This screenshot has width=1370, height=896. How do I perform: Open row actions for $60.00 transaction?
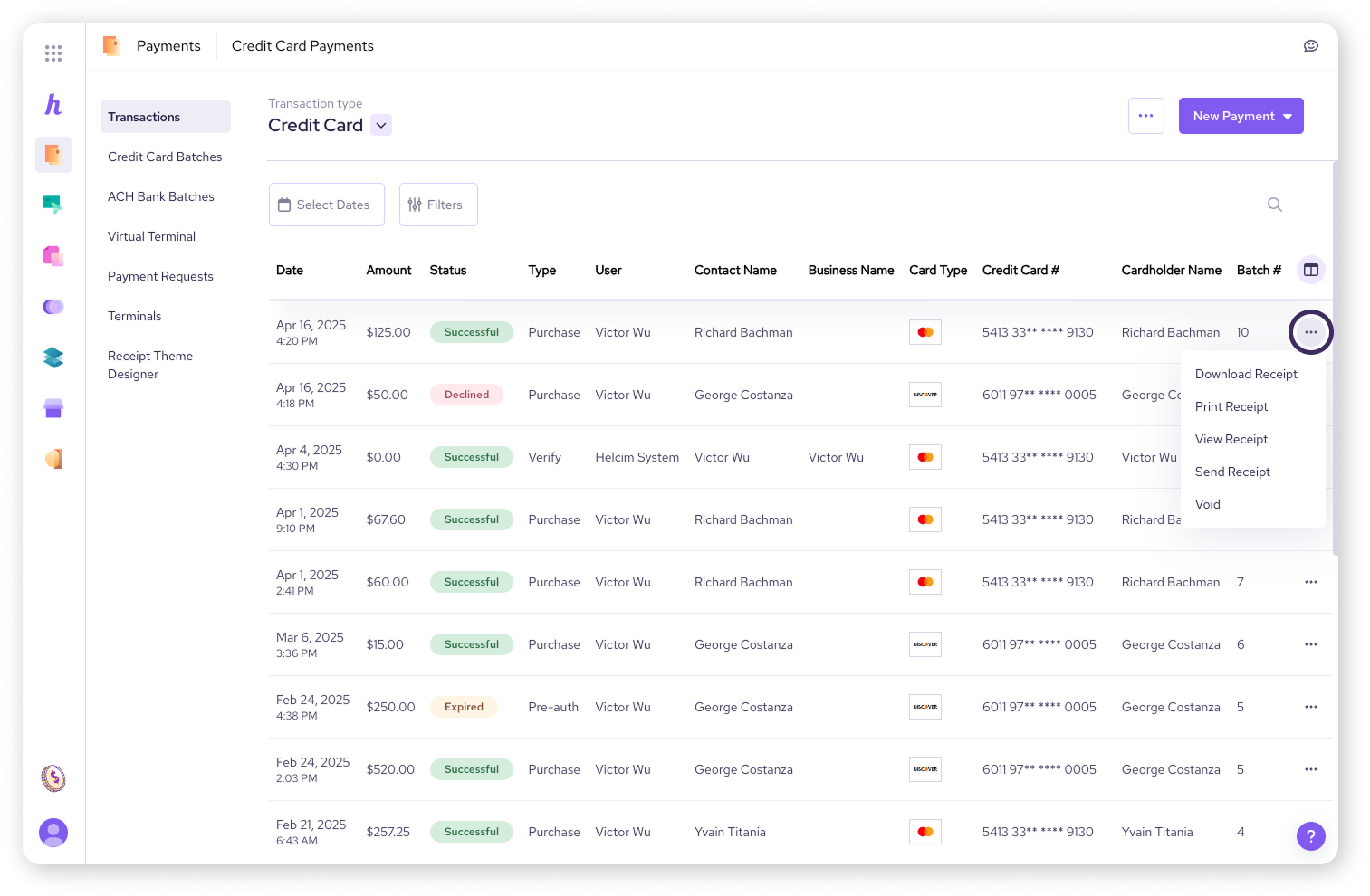coord(1310,582)
